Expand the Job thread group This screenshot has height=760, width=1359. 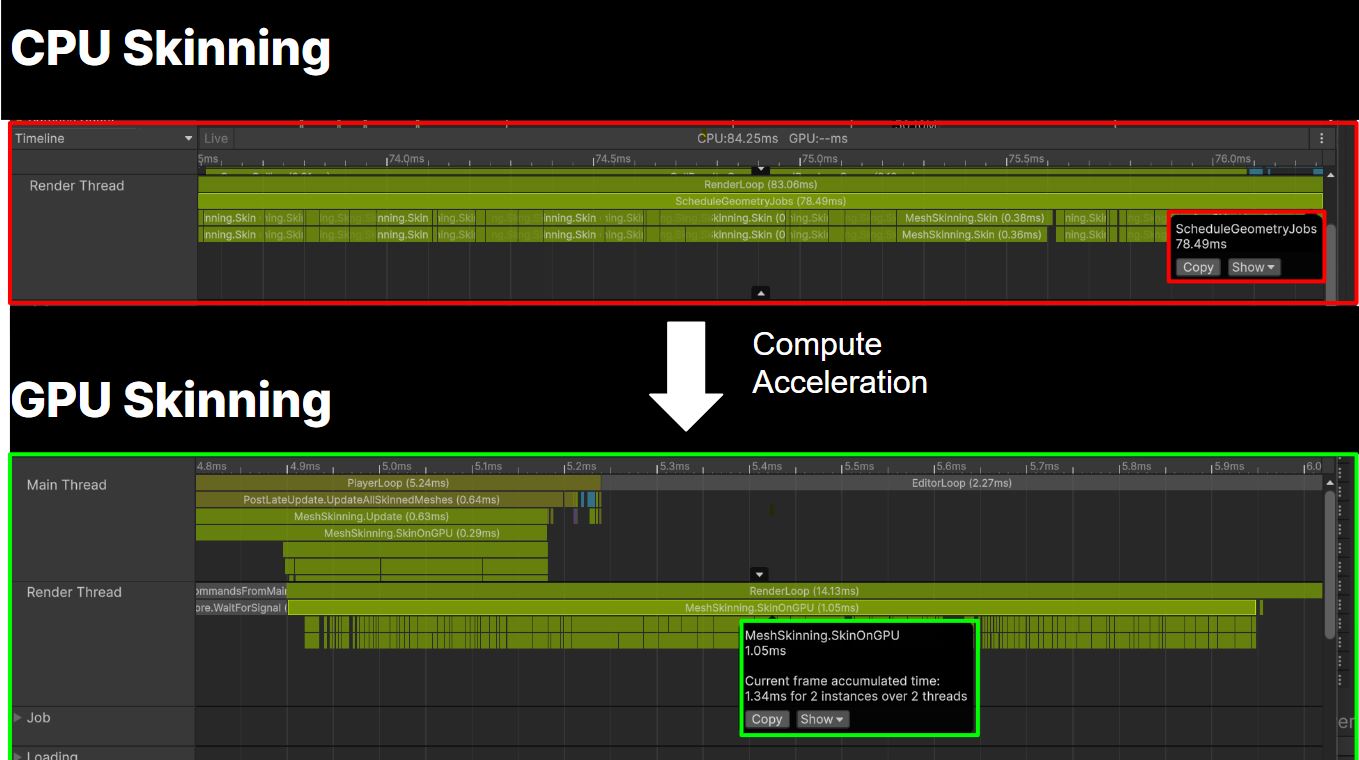coord(18,718)
